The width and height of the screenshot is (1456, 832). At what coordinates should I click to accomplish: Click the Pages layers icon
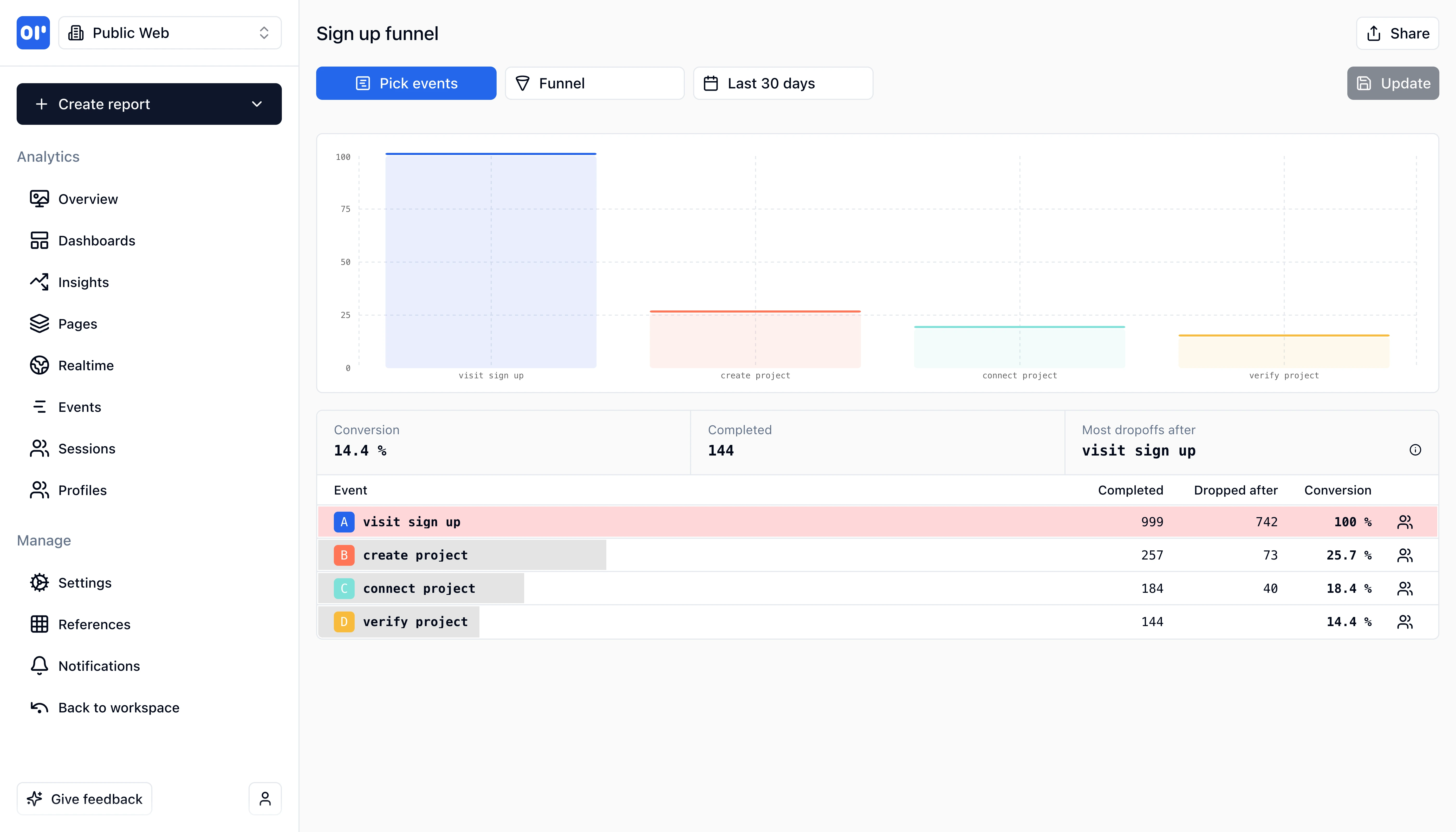click(39, 323)
